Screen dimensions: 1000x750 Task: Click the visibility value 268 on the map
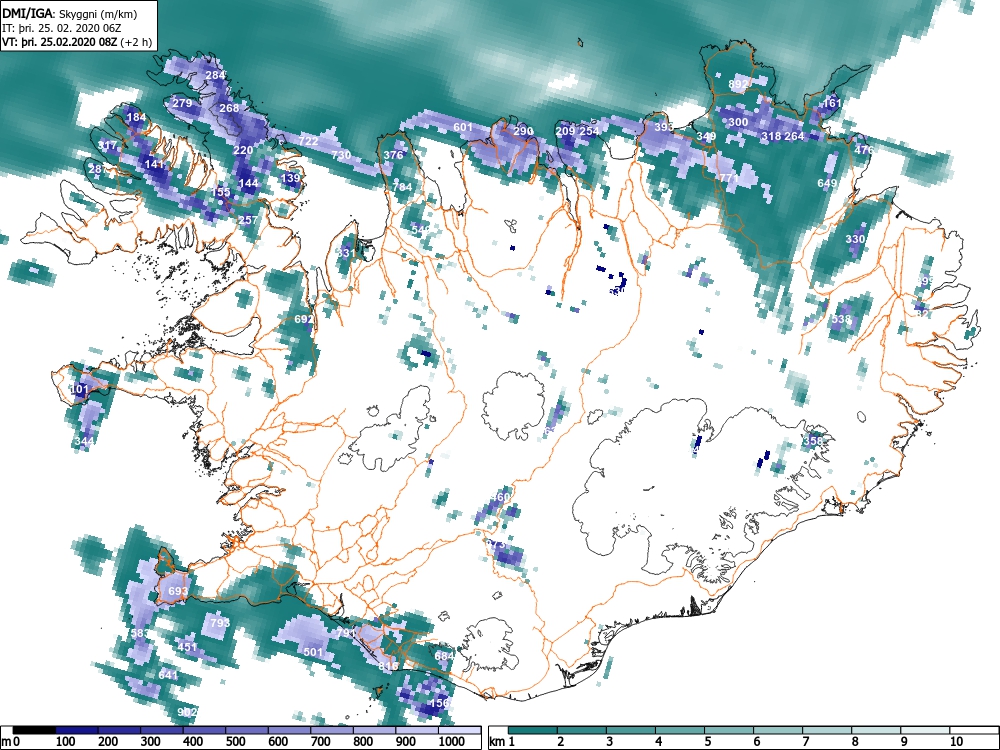(x=229, y=108)
